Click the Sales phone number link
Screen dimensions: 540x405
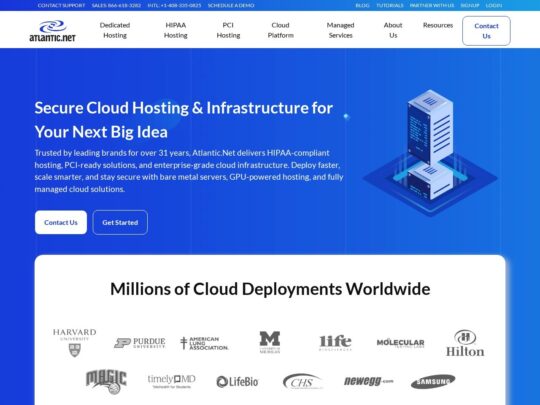point(116,6)
